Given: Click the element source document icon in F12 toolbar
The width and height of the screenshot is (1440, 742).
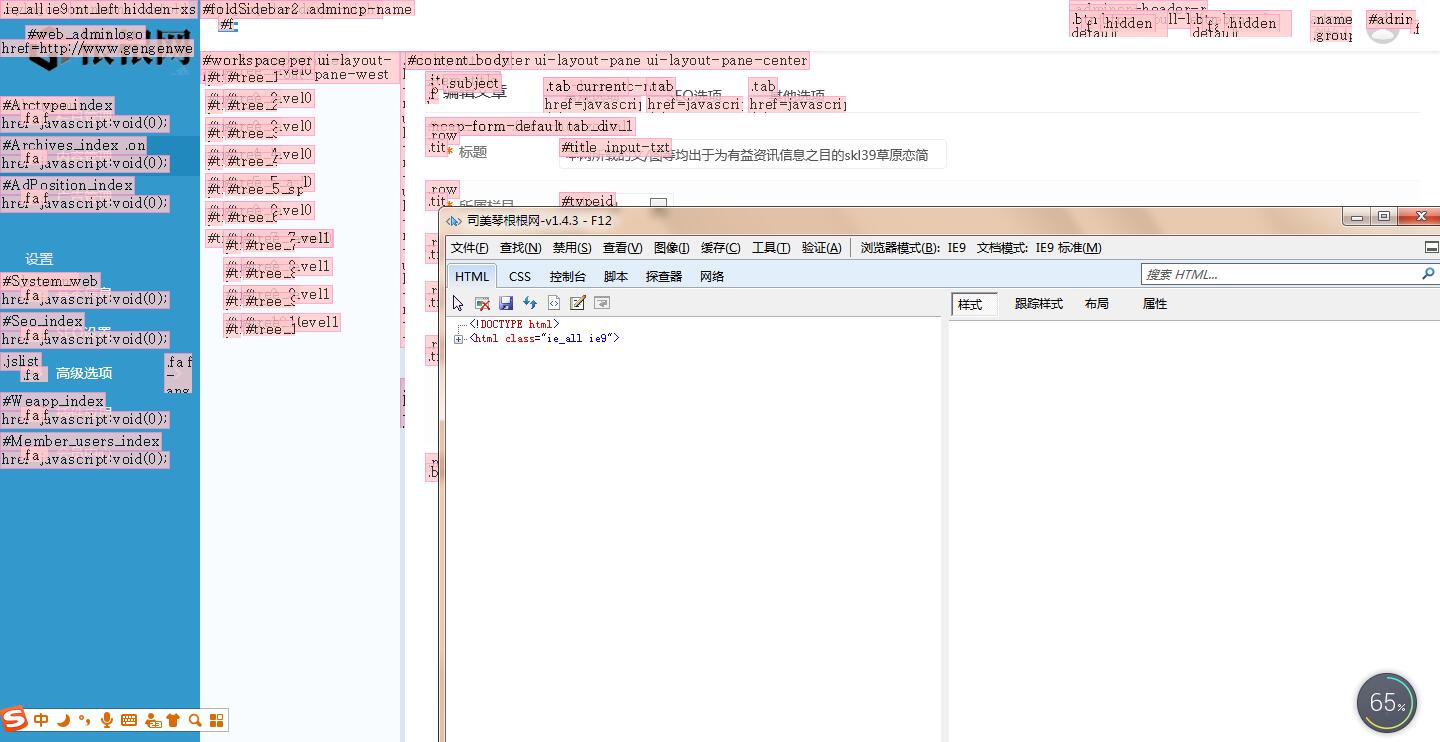Looking at the screenshot, I should click(x=553, y=303).
